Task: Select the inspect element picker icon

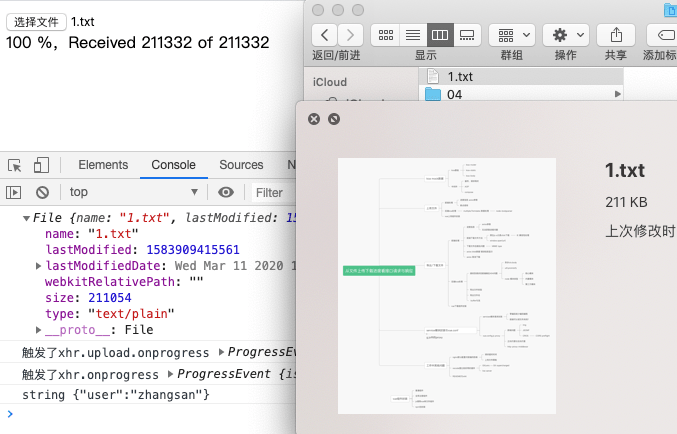Action: 15,165
